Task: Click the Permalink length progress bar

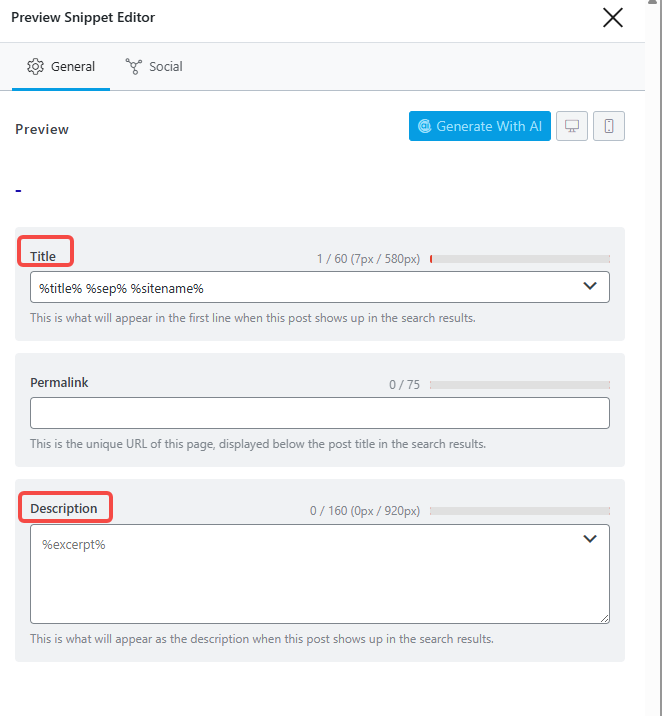Action: [x=520, y=385]
